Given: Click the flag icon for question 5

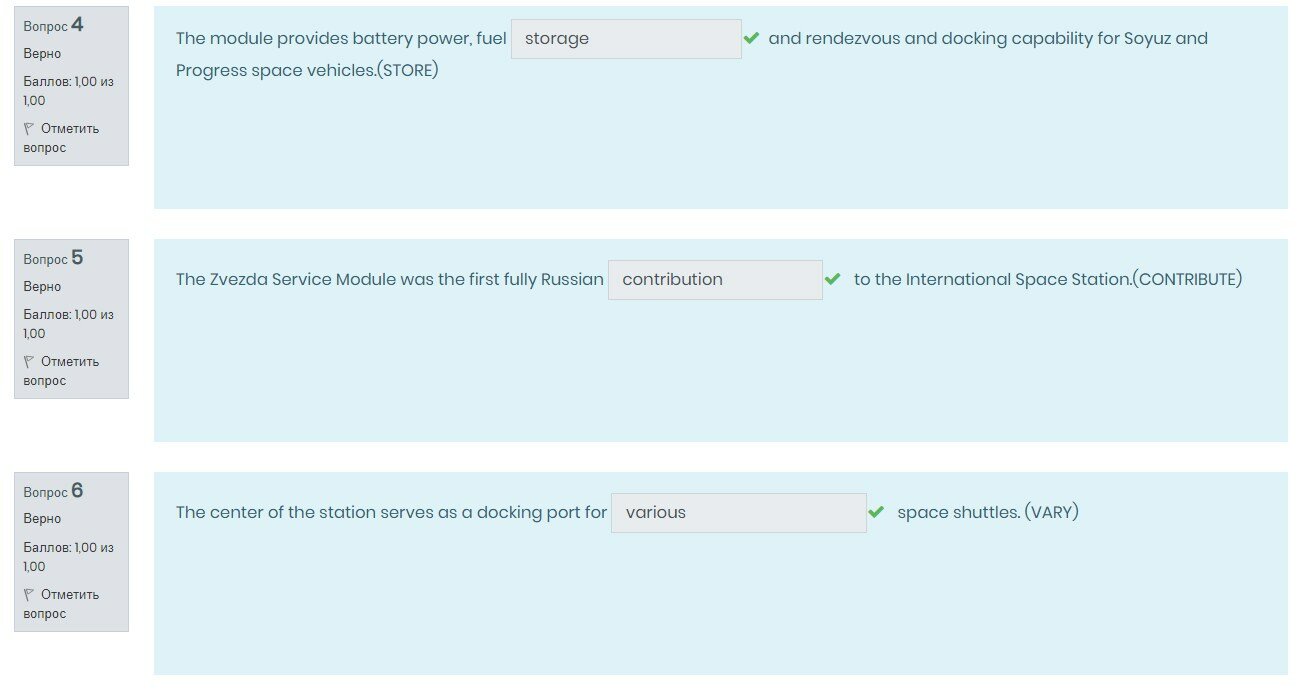Looking at the screenshot, I should [29, 362].
